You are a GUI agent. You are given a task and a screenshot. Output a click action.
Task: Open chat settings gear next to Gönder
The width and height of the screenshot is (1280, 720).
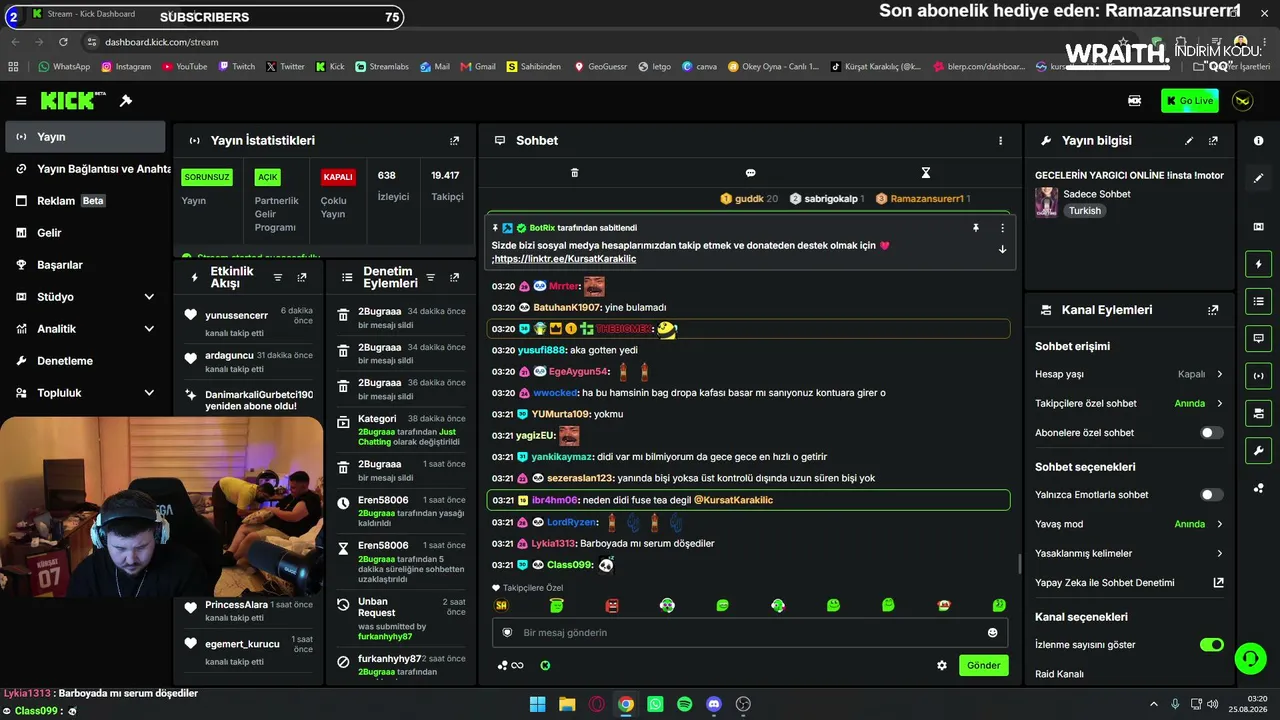(941, 666)
